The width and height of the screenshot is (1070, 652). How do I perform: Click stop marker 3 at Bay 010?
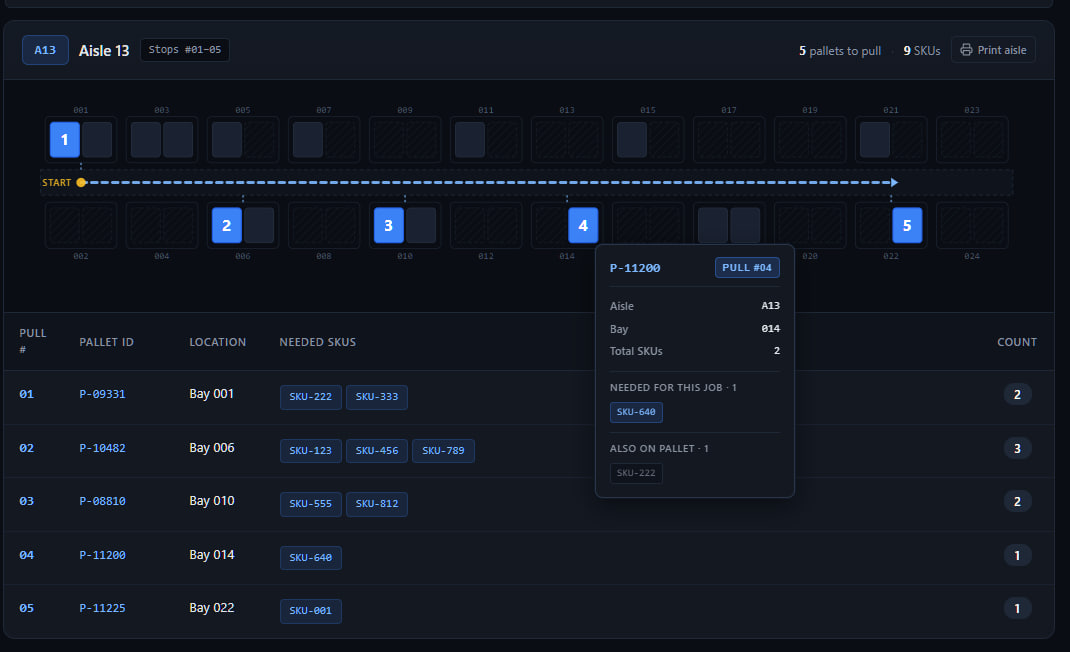(388, 225)
